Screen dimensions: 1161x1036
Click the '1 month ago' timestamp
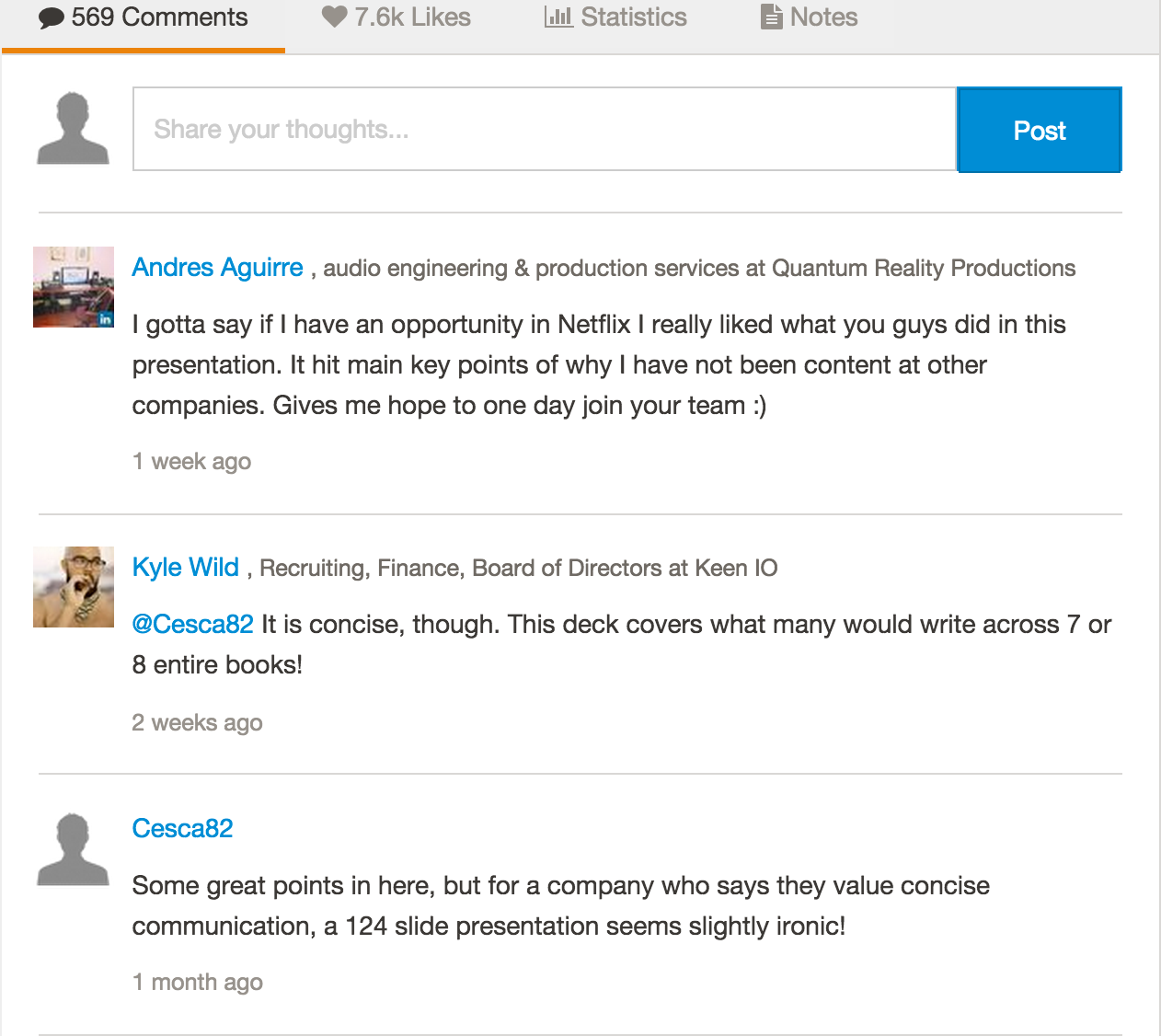pyautogui.click(x=198, y=982)
